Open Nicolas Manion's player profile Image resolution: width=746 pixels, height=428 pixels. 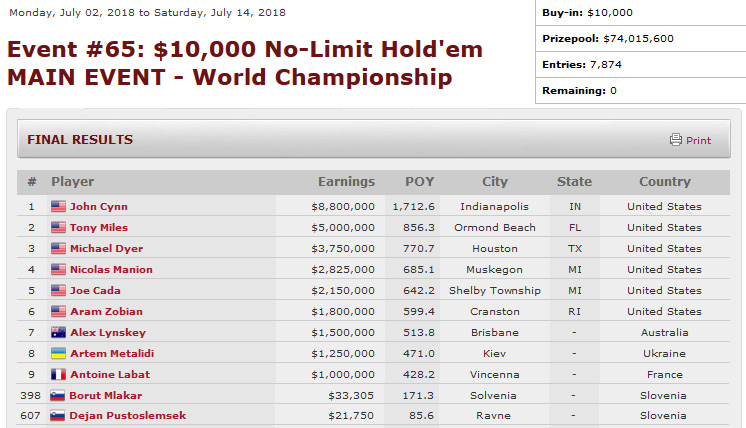coord(111,270)
